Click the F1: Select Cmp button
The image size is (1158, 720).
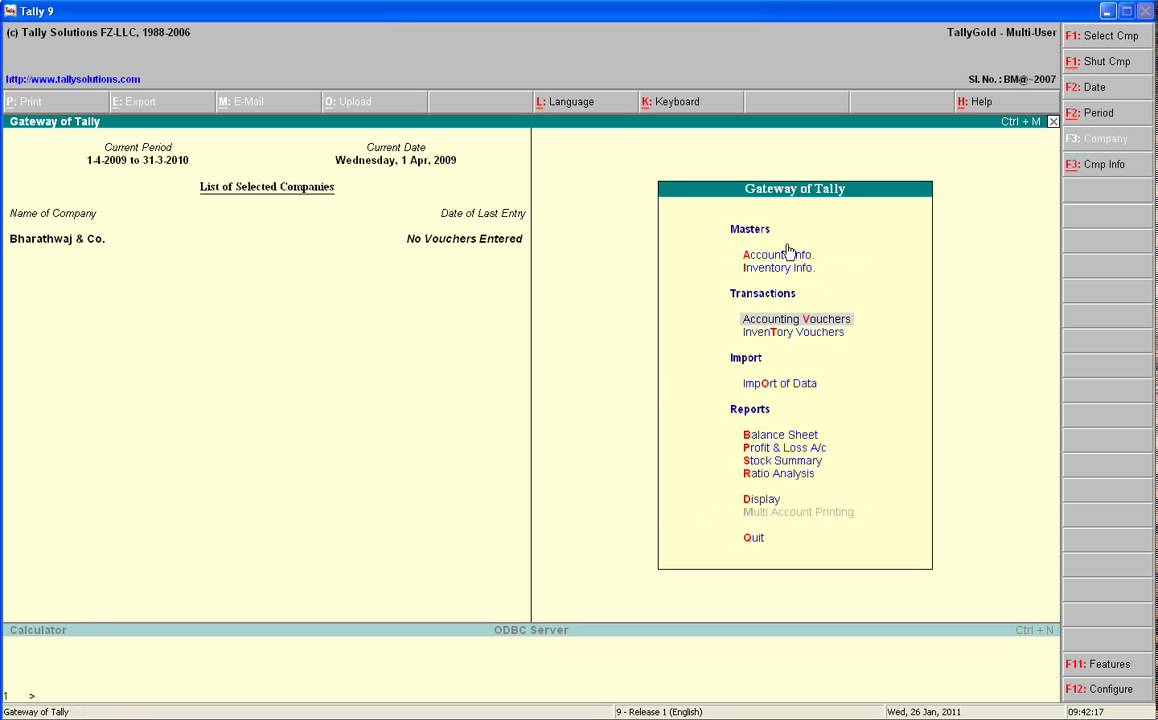point(1106,35)
